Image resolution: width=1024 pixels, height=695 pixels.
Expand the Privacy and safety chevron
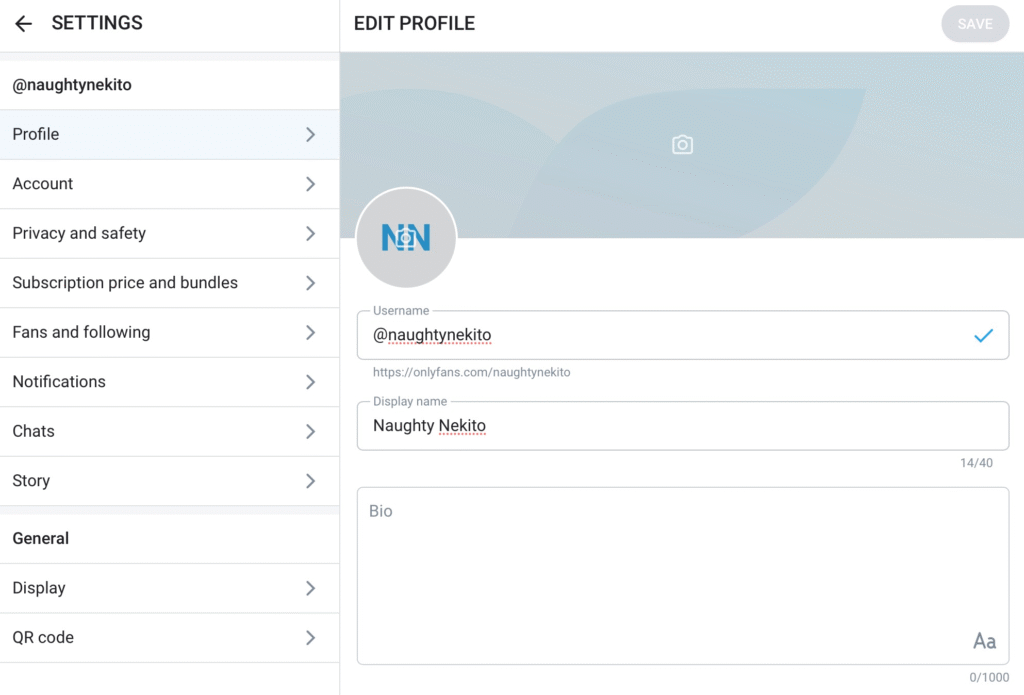[310, 233]
